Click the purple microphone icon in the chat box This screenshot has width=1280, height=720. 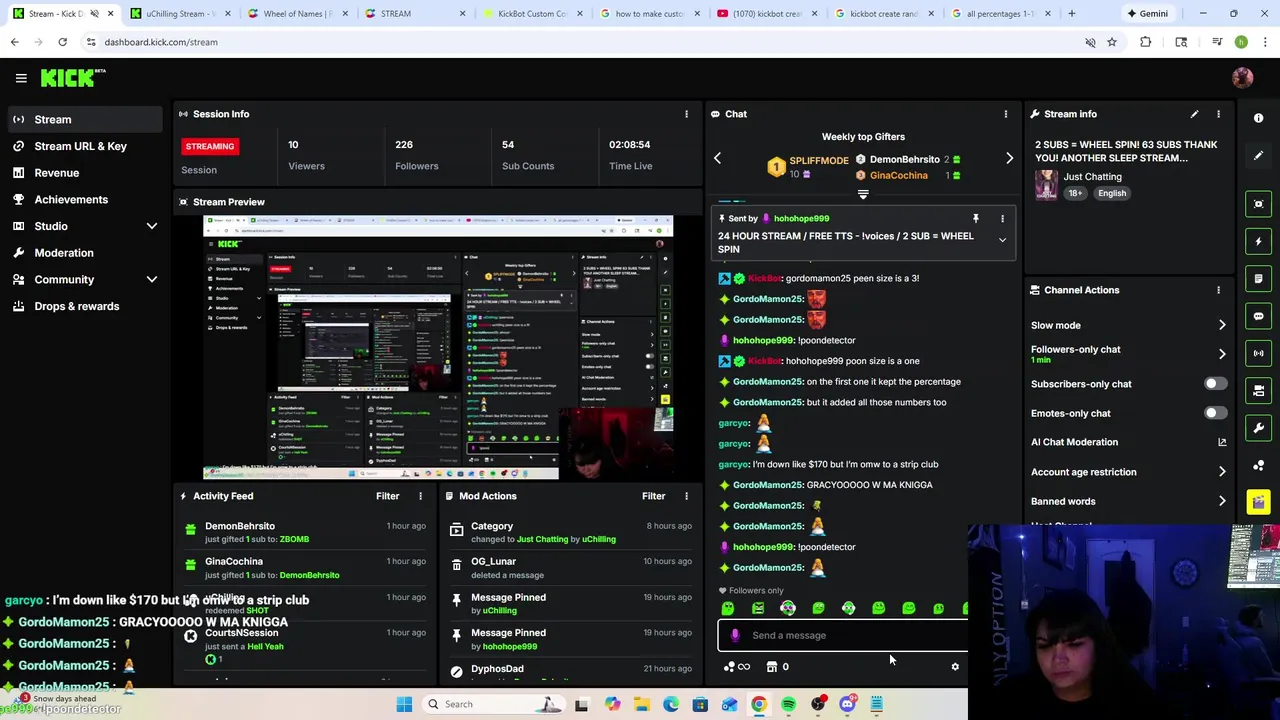(x=735, y=635)
